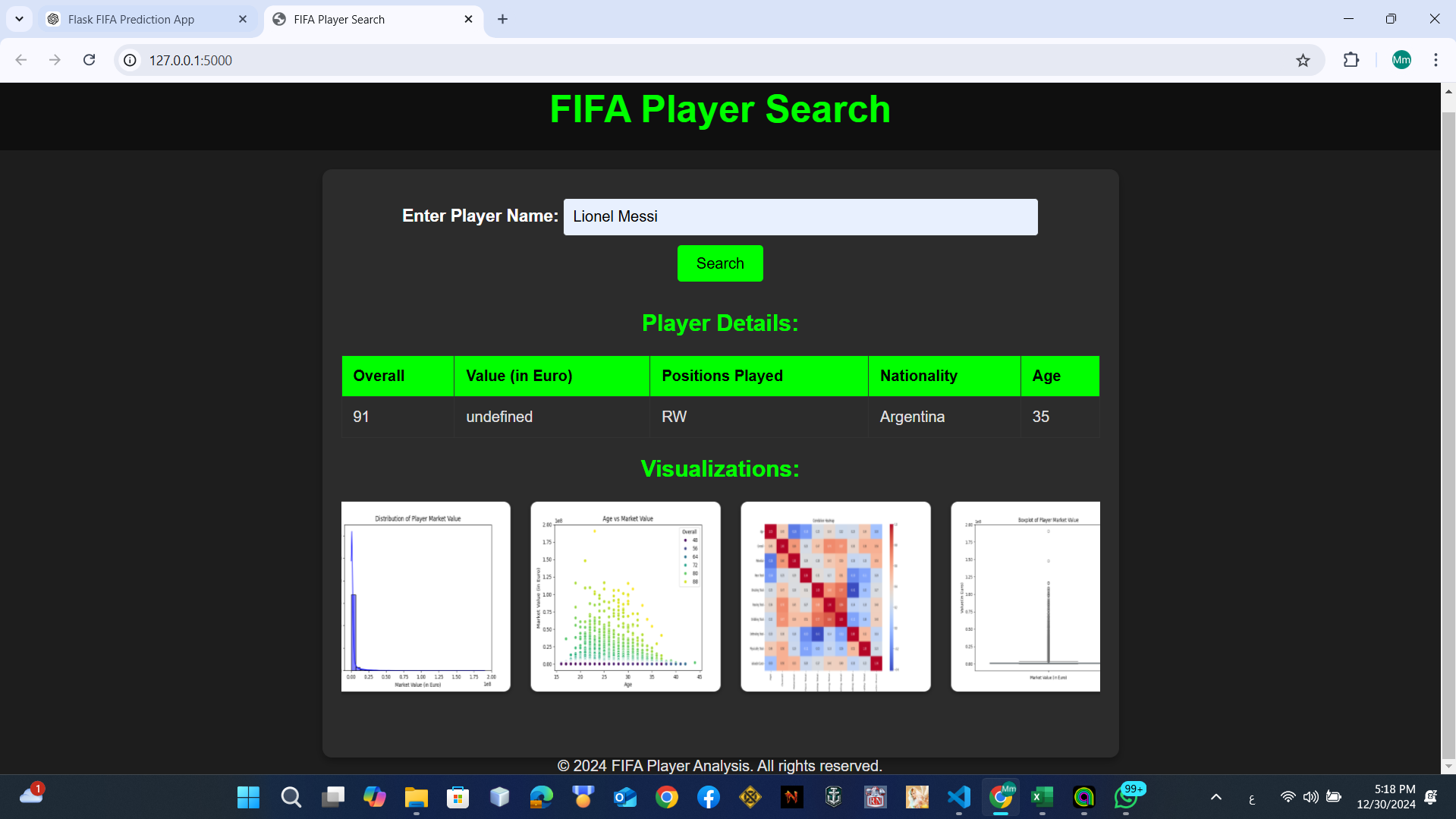The image size is (1456, 819).
Task: Reload the current page
Action: pos(89,60)
